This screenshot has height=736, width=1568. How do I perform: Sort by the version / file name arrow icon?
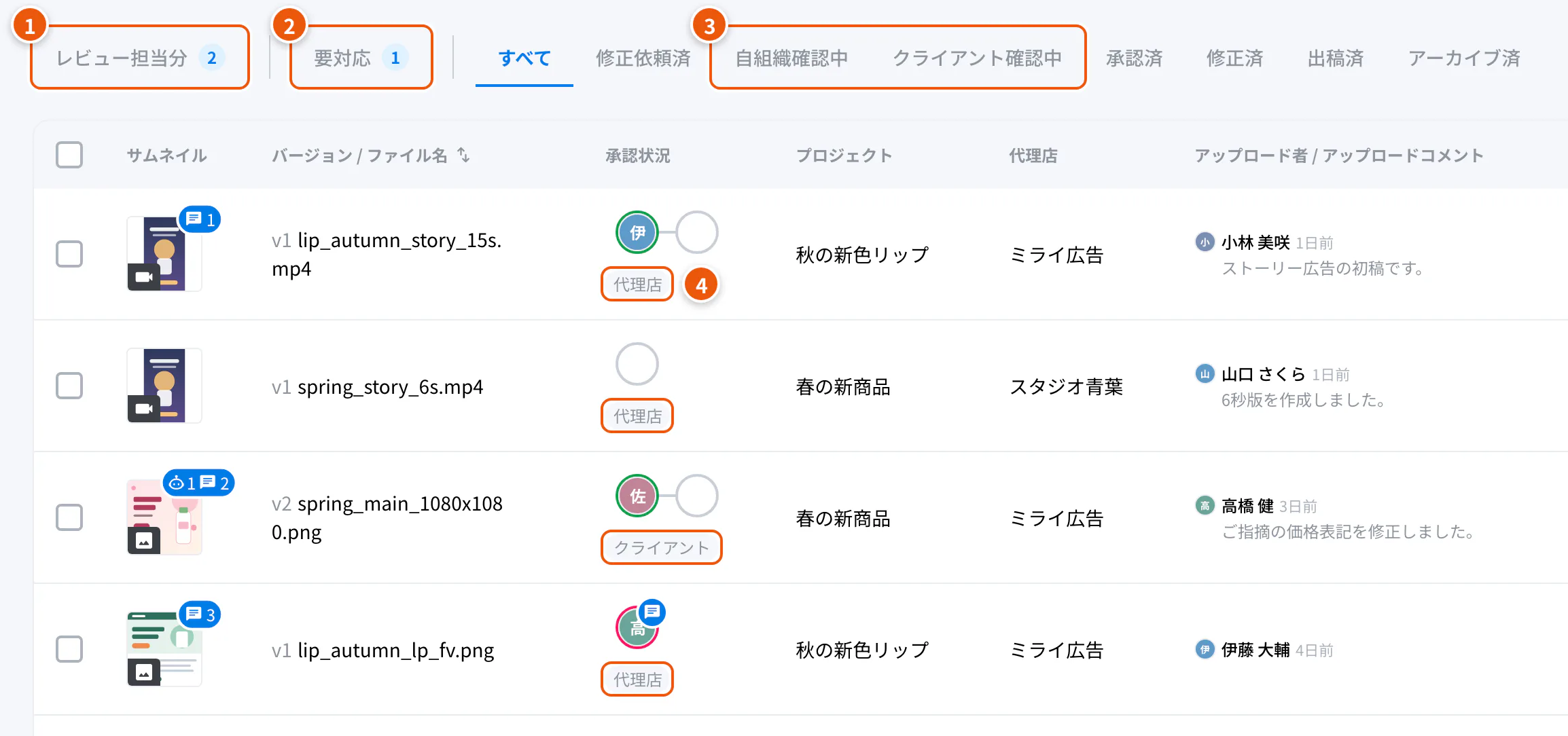tap(463, 155)
